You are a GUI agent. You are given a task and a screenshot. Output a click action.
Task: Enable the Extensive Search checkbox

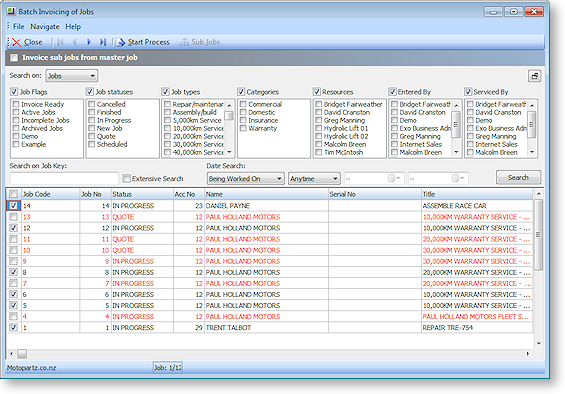126,178
